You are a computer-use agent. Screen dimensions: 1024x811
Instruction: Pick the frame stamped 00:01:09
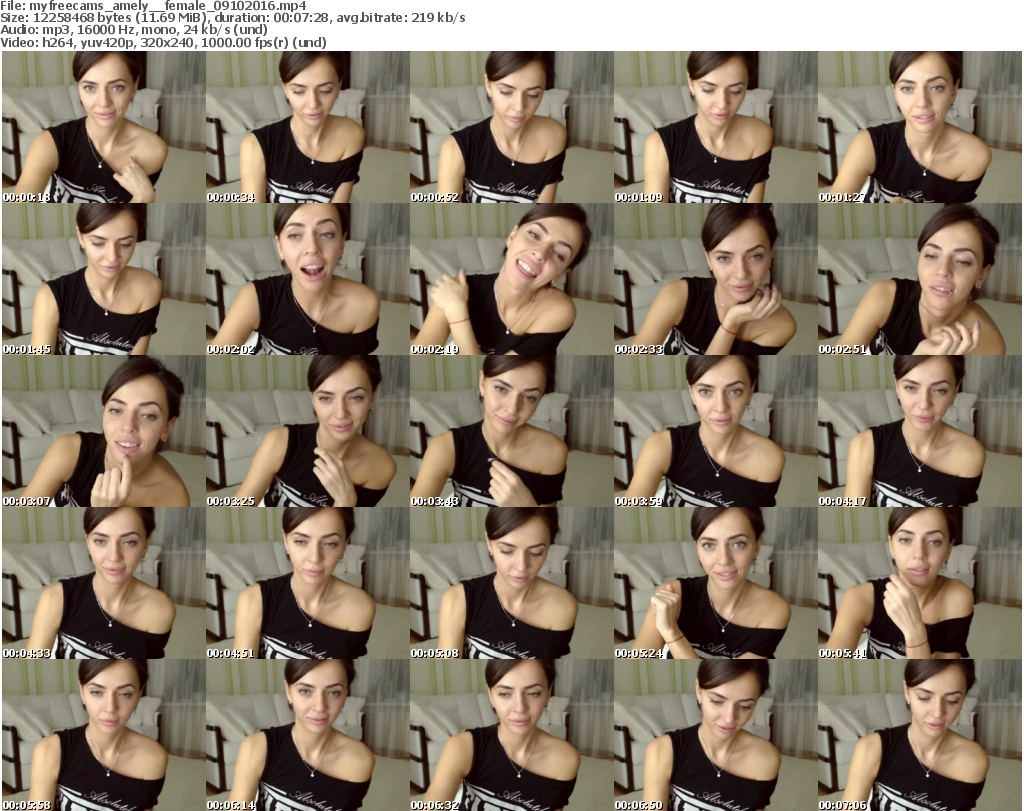coord(715,127)
